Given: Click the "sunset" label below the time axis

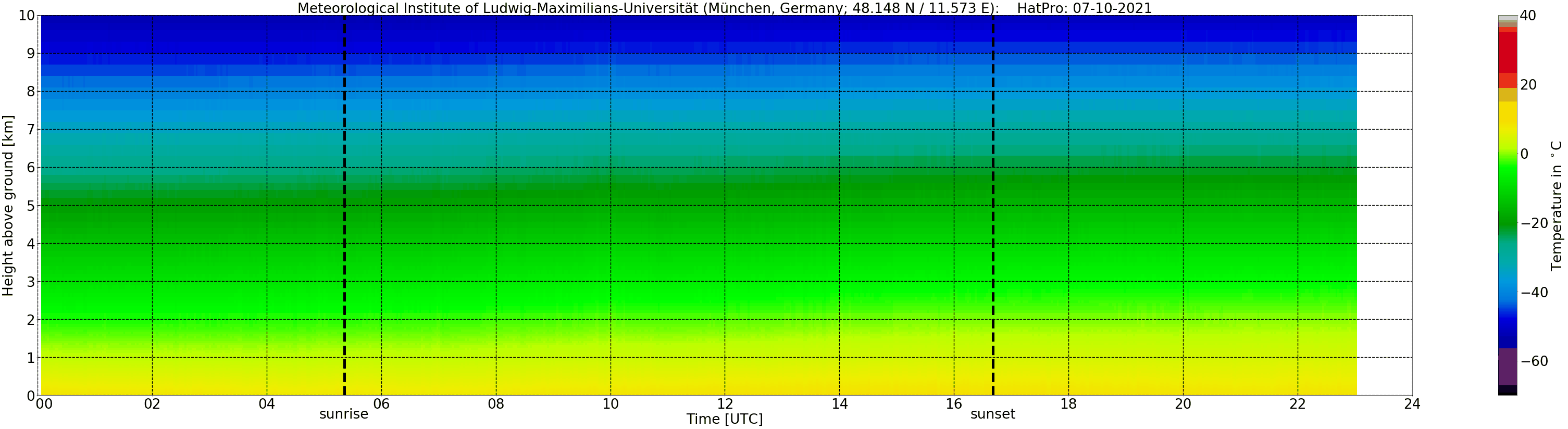Looking at the screenshot, I should (x=993, y=414).
